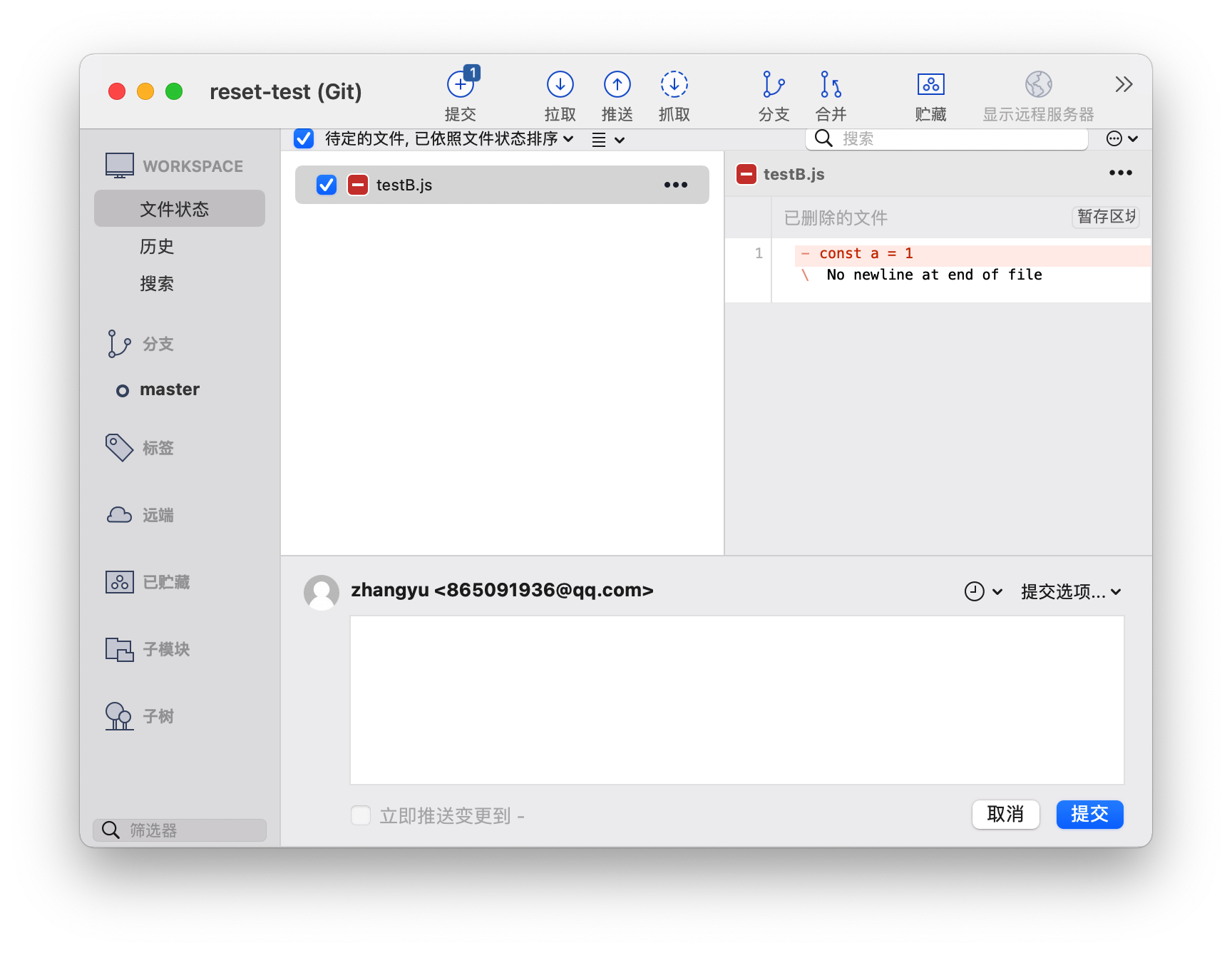Viewport: 1232px width, 953px height.
Task: Click the commit message text area
Action: click(x=737, y=700)
